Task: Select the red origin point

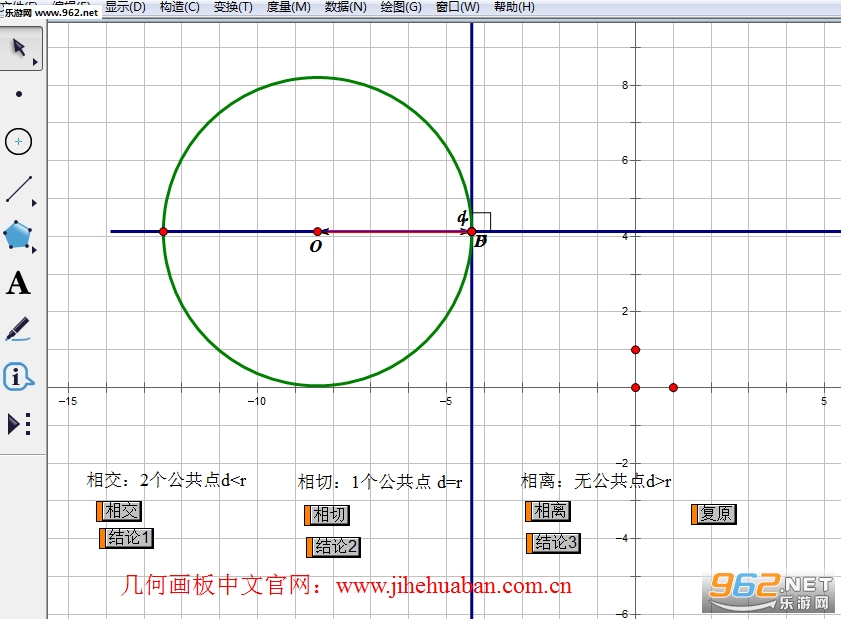Action: click(x=636, y=387)
